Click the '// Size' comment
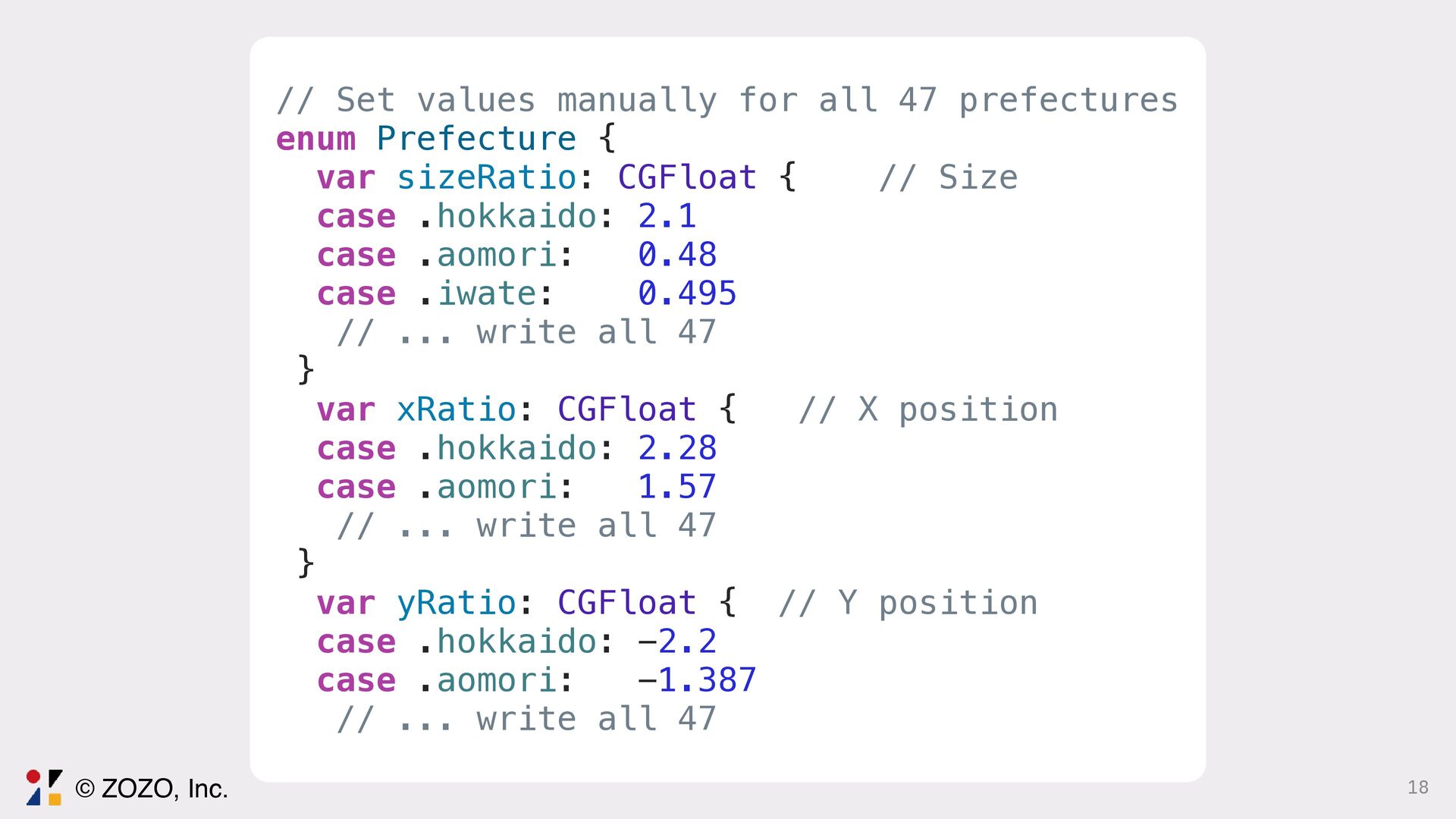 [x=947, y=177]
